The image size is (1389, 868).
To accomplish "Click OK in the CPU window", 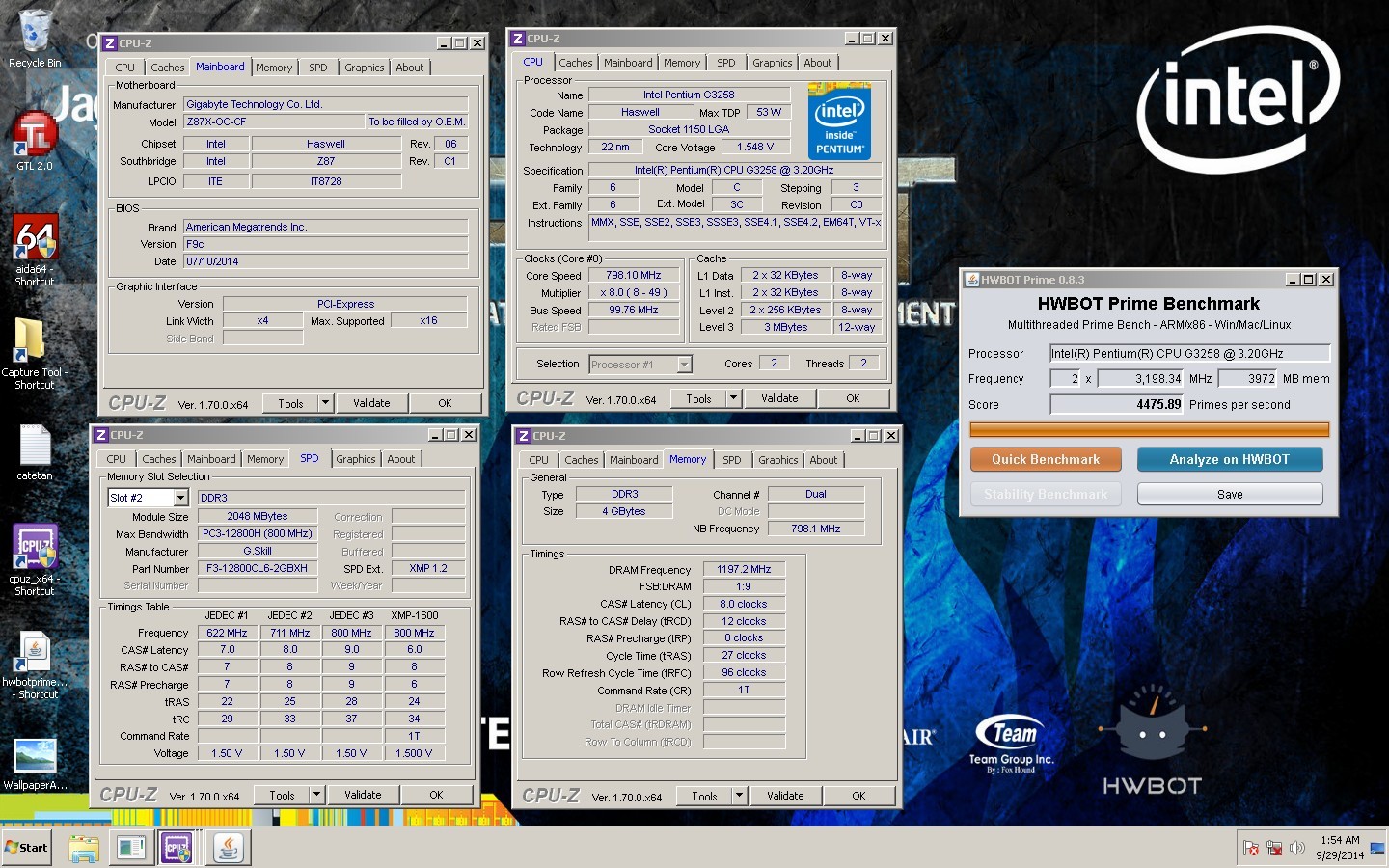I will (853, 398).
